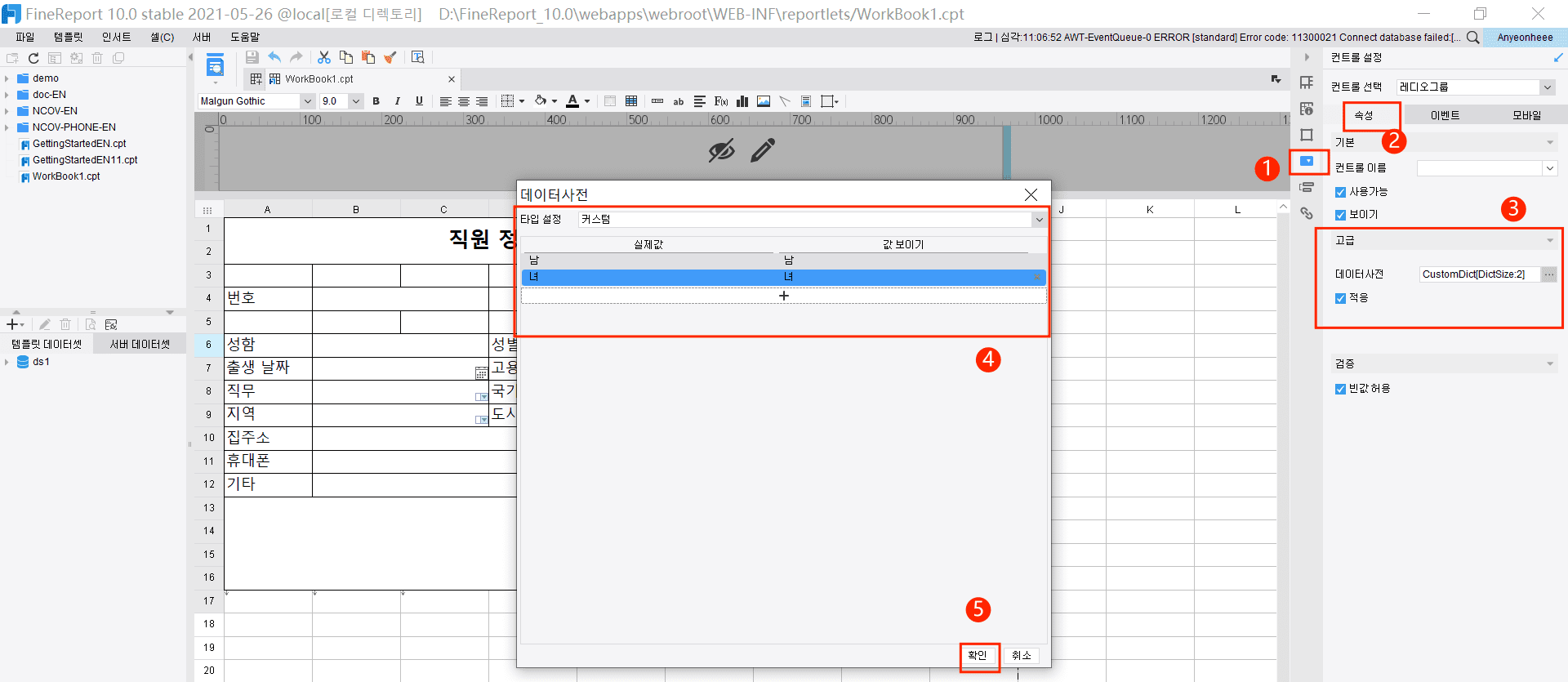Click the Cut scissors icon

pyautogui.click(x=324, y=57)
